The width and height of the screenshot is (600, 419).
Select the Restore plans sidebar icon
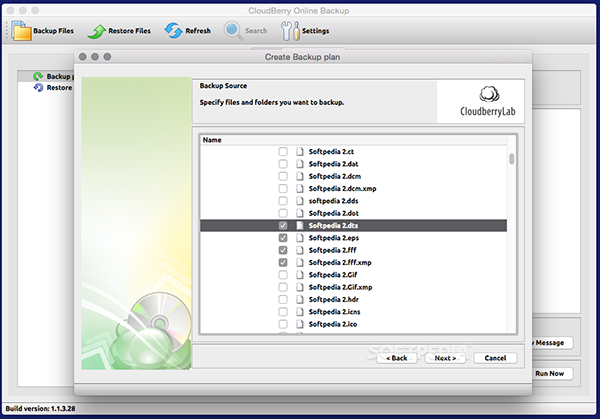[38, 88]
